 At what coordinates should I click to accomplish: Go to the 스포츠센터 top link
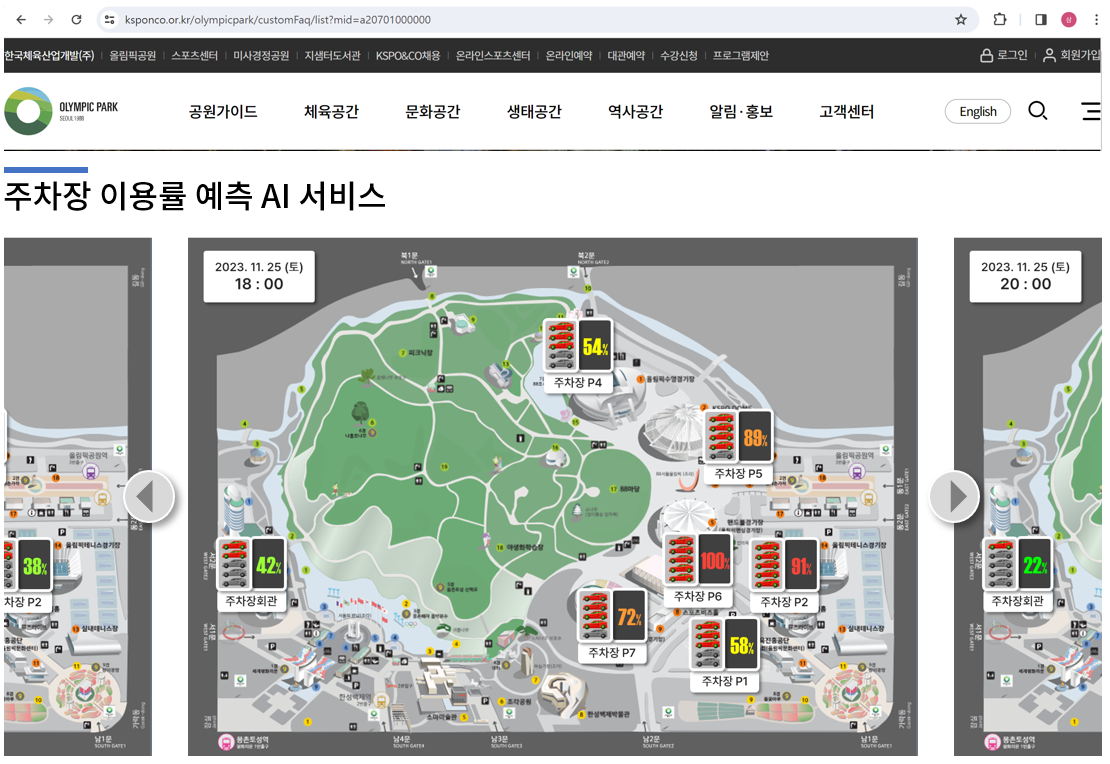pyautogui.click(x=194, y=56)
